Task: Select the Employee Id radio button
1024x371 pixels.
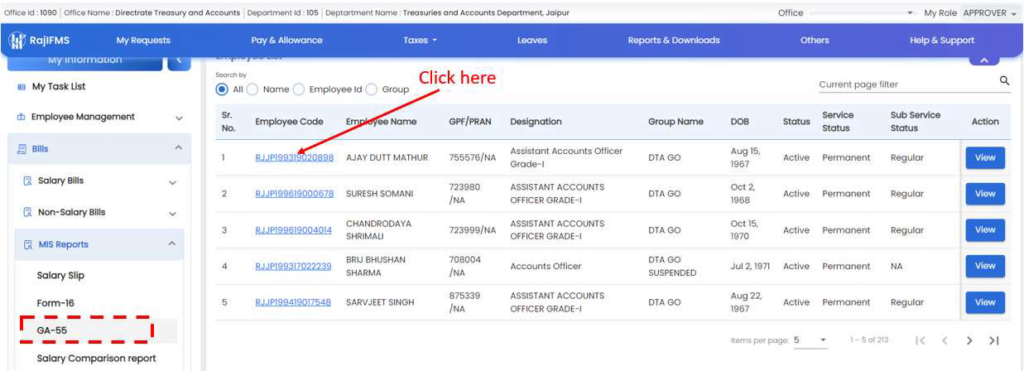Action: coord(298,89)
